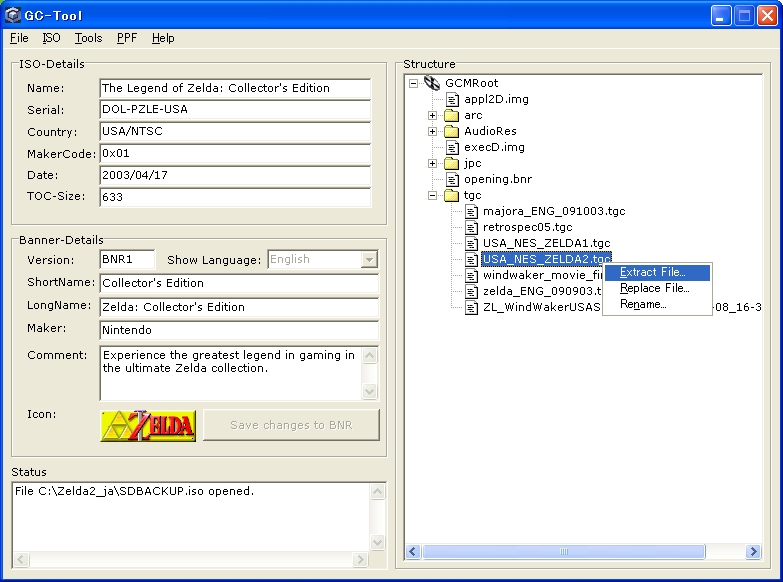
Task: Click the Maker field Nintendo
Action: [x=239, y=330]
